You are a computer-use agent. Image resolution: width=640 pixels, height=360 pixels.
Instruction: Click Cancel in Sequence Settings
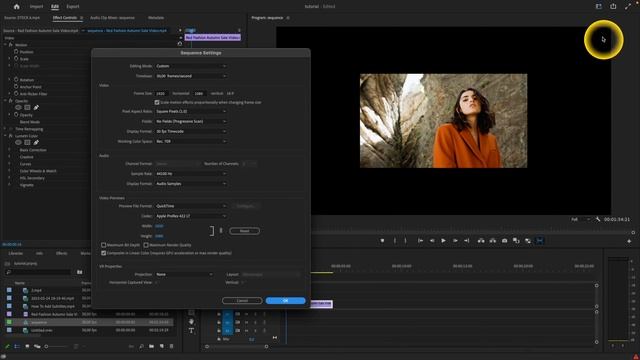(x=242, y=300)
